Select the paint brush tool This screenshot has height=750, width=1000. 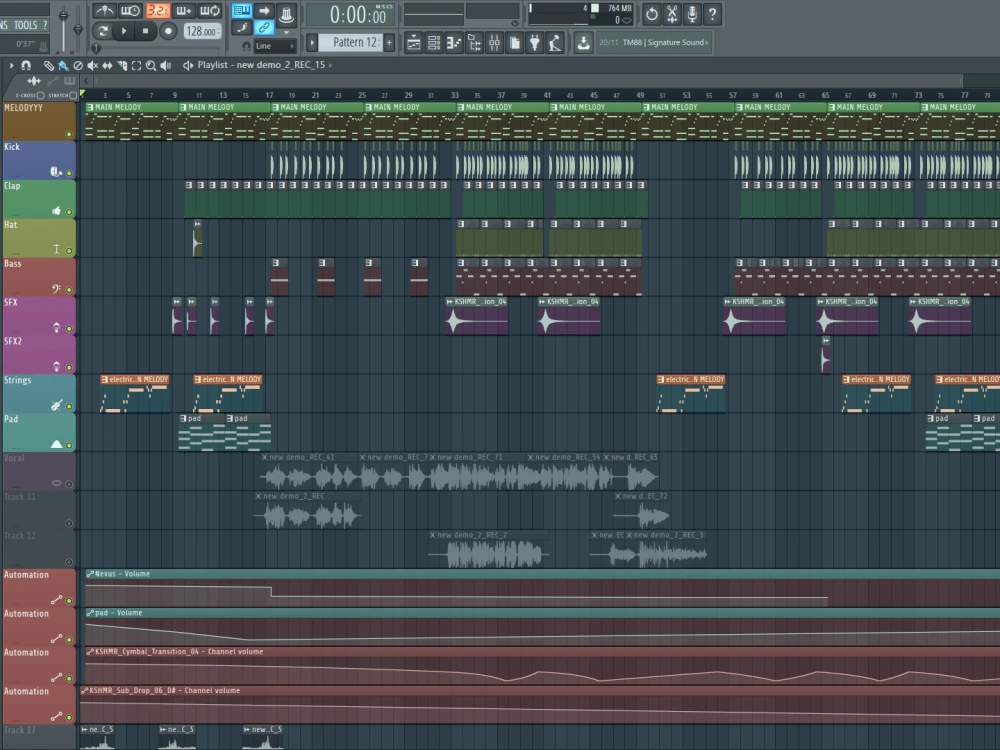click(x=63, y=65)
